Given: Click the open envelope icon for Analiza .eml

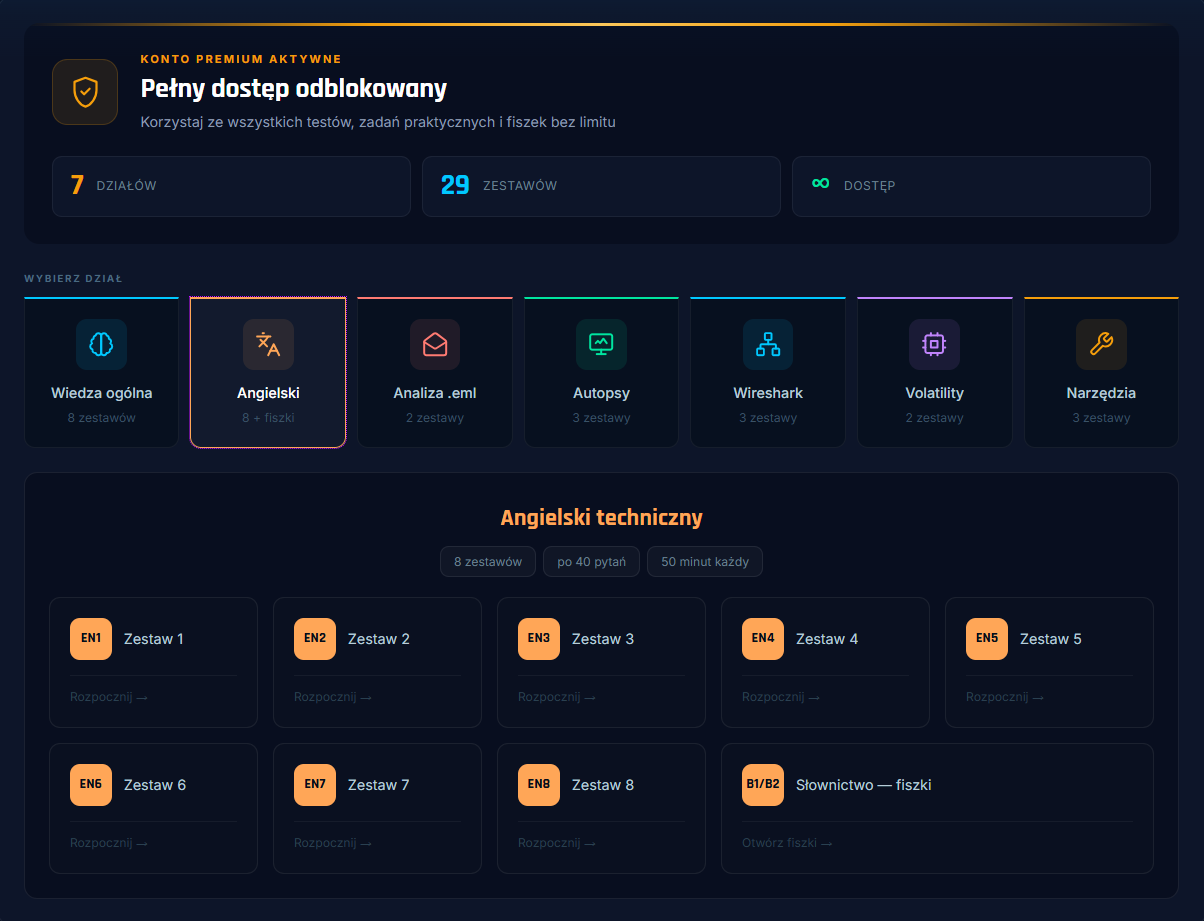Looking at the screenshot, I should pyautogui.click(x=435, y=344).
